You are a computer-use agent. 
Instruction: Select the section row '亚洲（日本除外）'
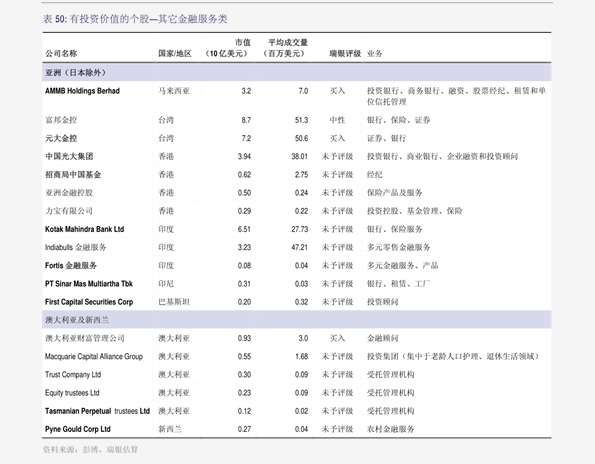click(x=297, y=72)
